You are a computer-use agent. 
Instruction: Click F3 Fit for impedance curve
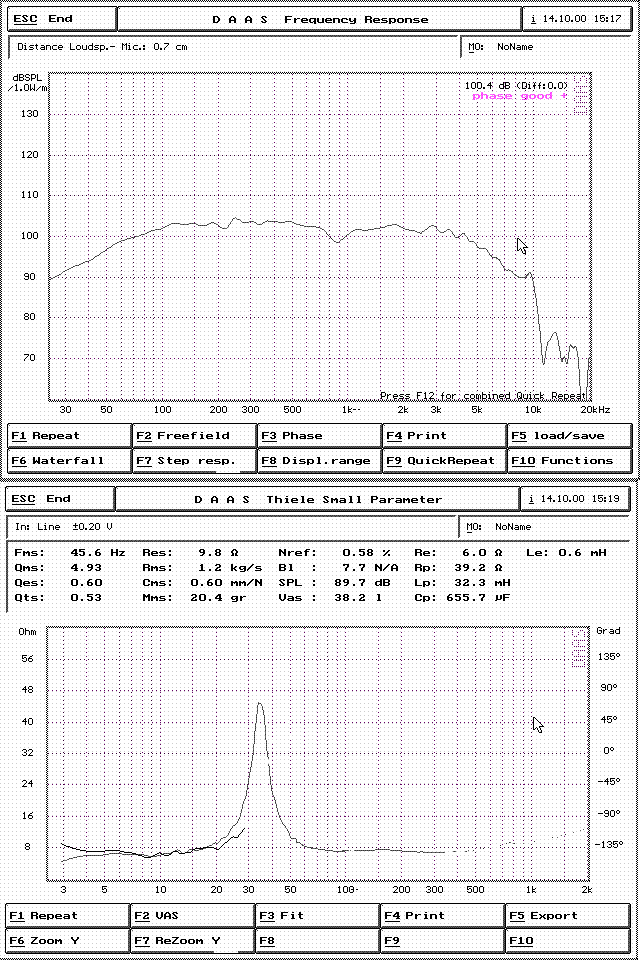point(320,915)
